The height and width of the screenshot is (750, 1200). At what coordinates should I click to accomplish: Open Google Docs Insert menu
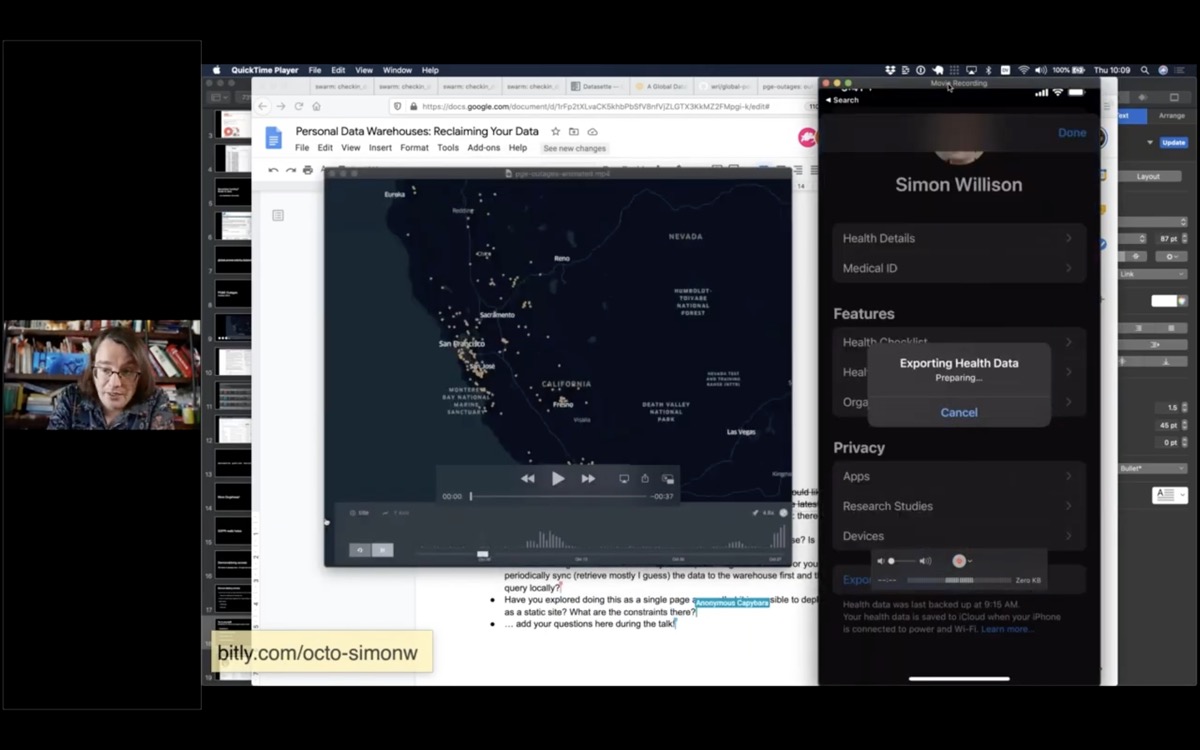[x=380, y=148]
